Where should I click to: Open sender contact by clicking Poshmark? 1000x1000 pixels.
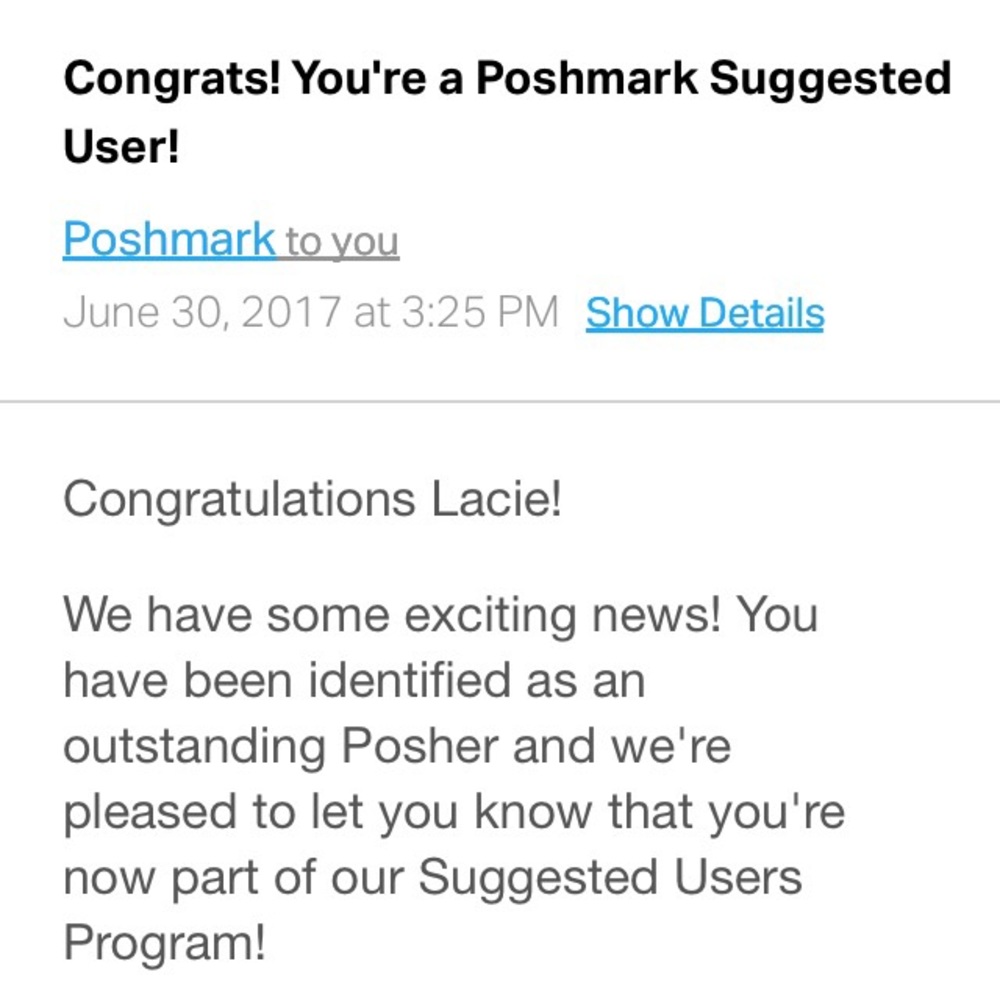[x=168, y=238]
